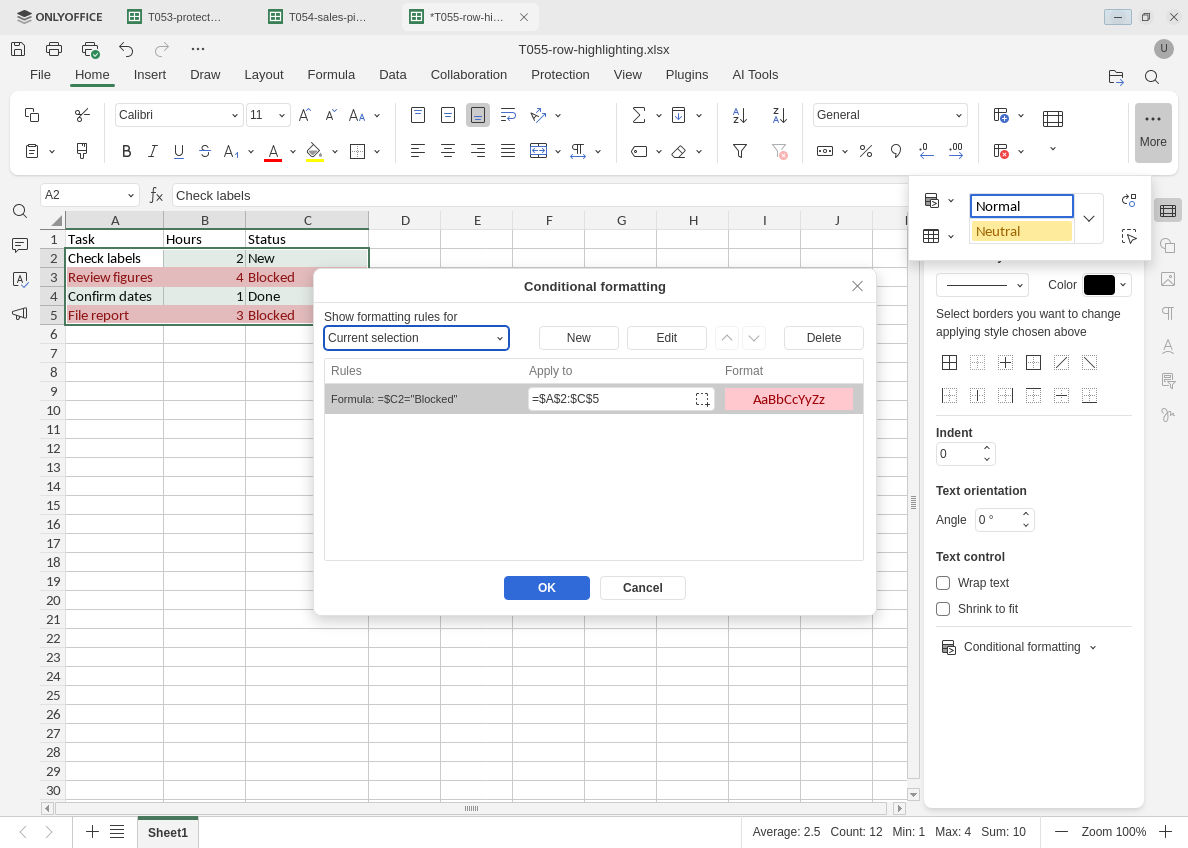The height and width of the screenshot is (848, 1188).
Task: Open the Name box A2 dropdown
Action: (130, 196)
